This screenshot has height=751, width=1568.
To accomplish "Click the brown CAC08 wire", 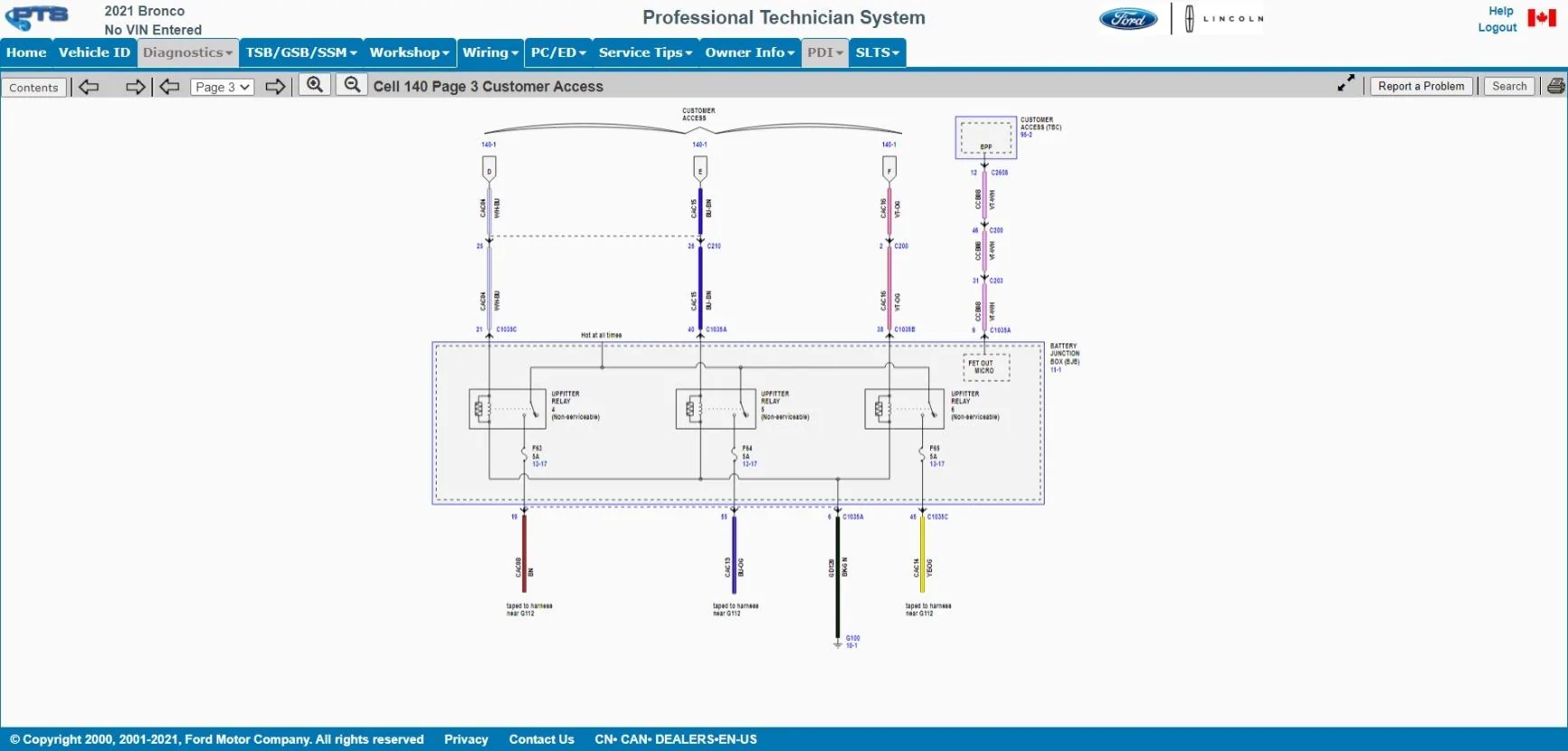I will tap(524, 553).
